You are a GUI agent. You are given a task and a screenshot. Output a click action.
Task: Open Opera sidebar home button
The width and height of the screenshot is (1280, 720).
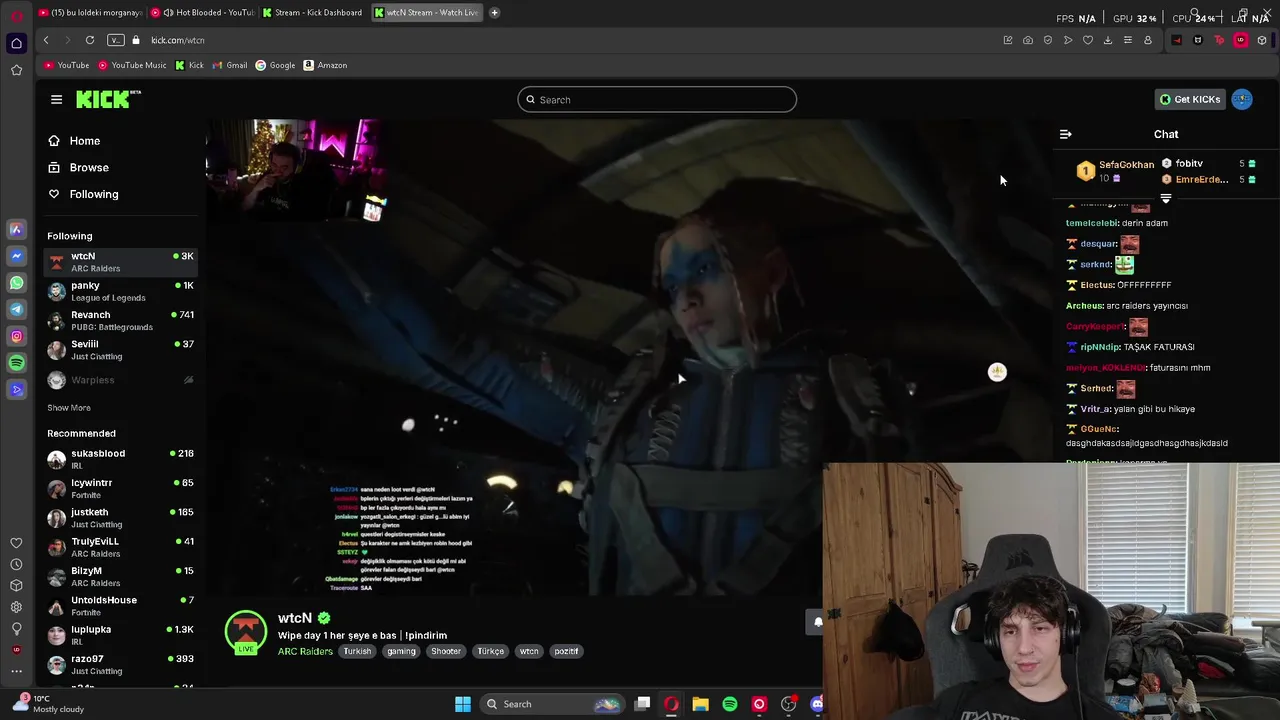[x=16, y=43]
